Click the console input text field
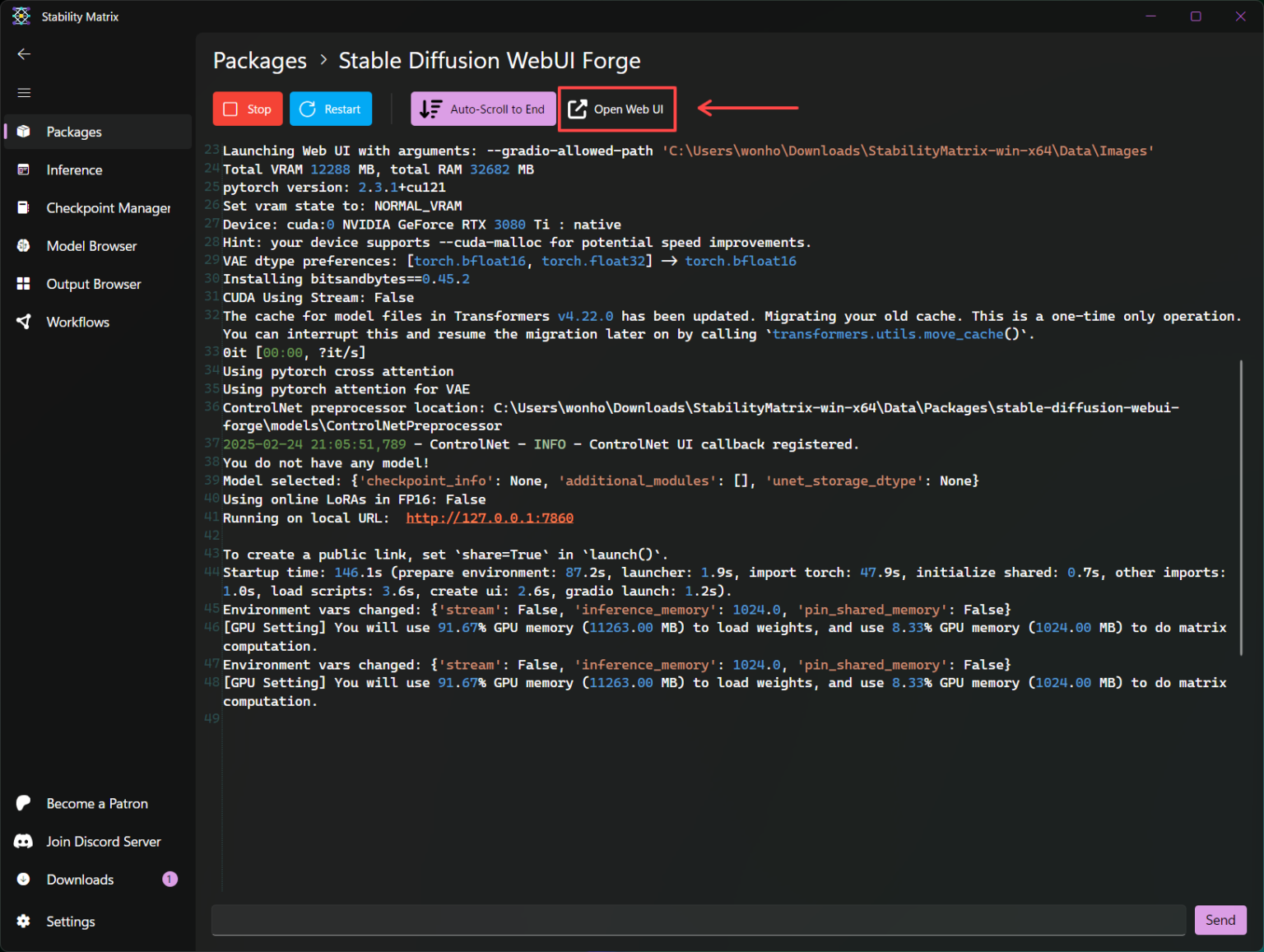 pos(698,920)
